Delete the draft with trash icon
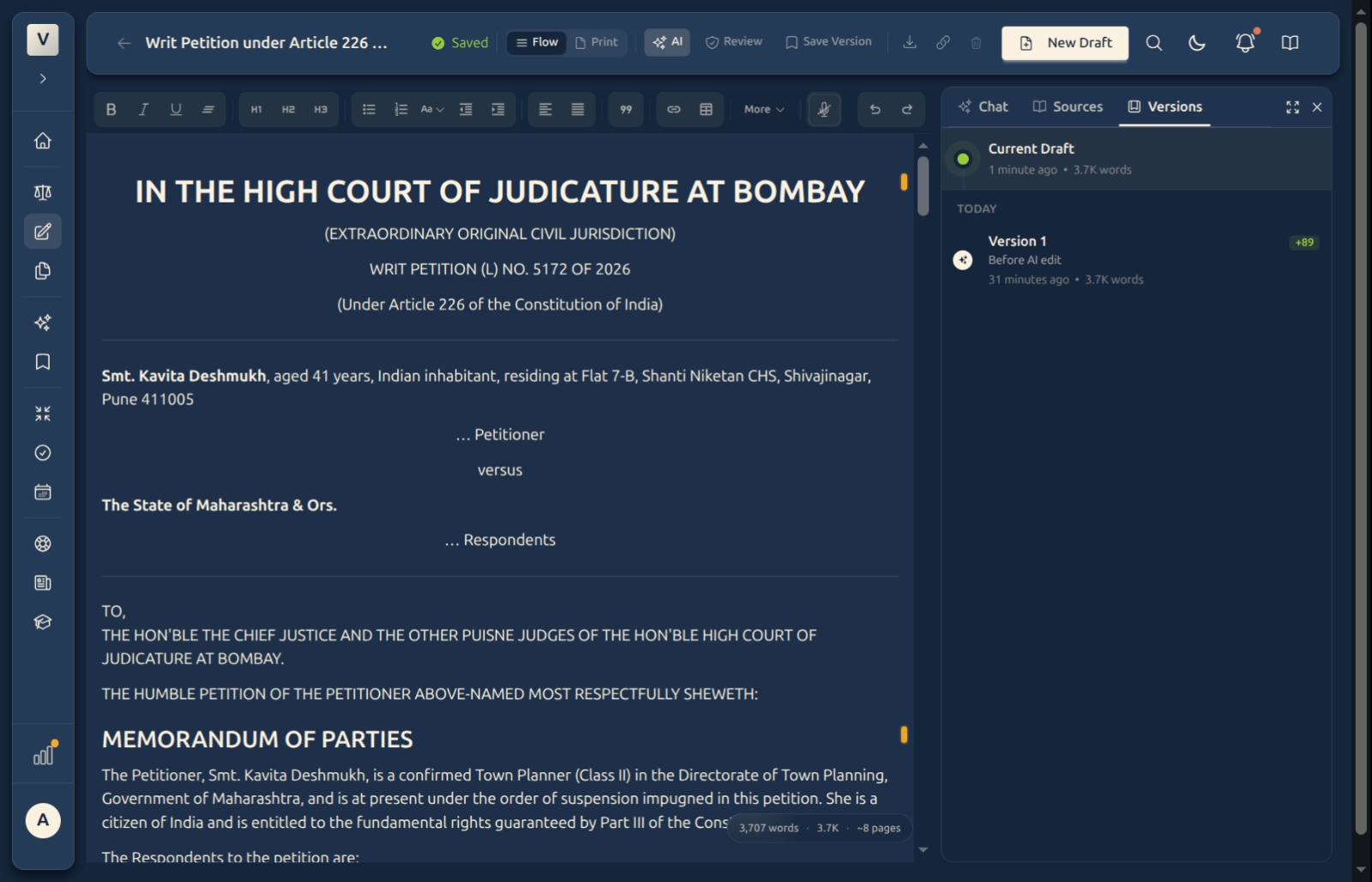 click(976, 42)
